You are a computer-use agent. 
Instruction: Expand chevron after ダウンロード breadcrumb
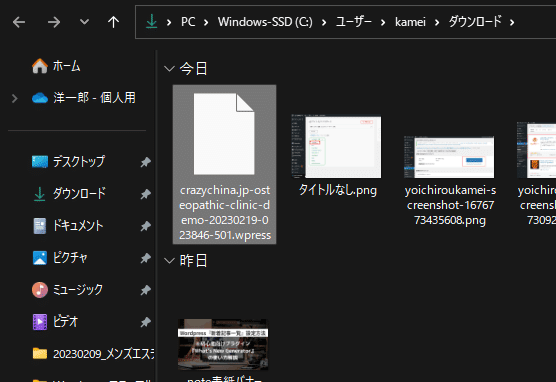click(512, 23)
